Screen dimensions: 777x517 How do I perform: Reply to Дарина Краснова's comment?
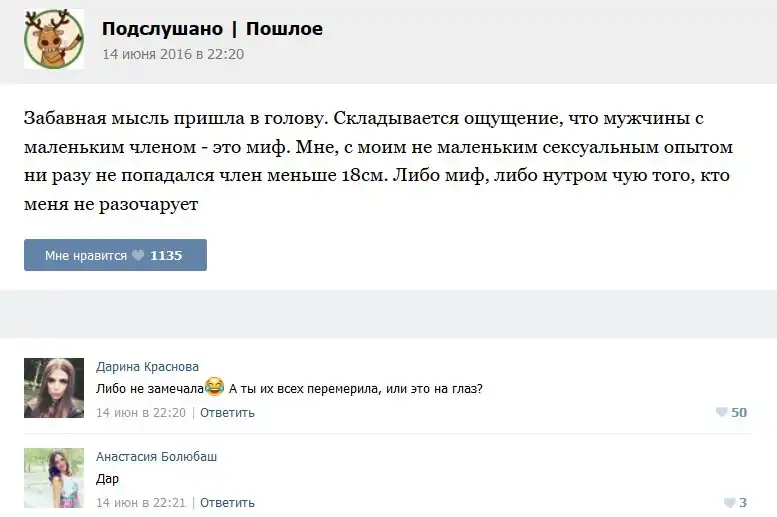pyautogui.click(x=227, y=412)
